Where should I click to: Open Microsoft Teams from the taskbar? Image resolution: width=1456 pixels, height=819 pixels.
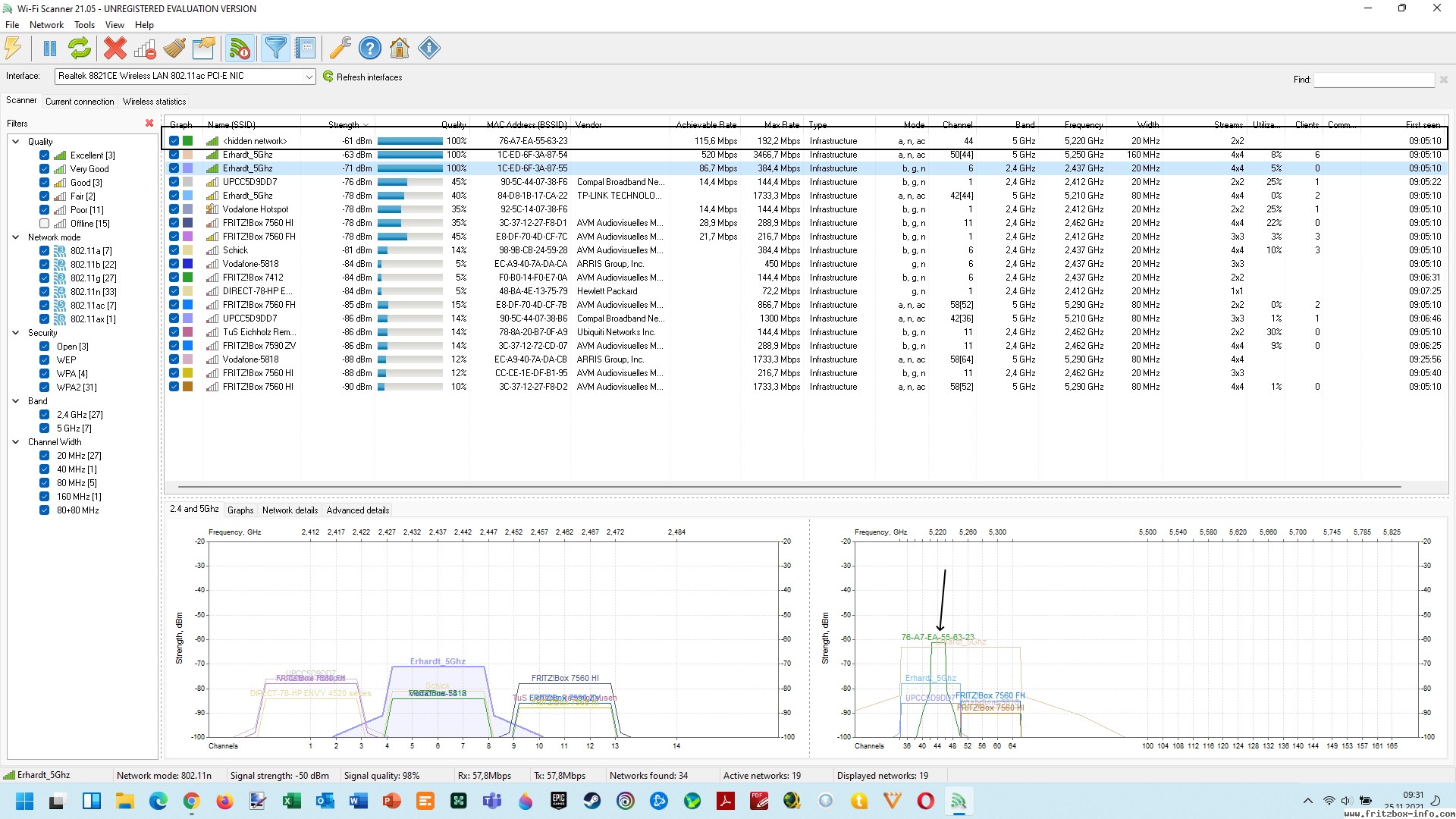pyautogui.click(x=491, y=801)
